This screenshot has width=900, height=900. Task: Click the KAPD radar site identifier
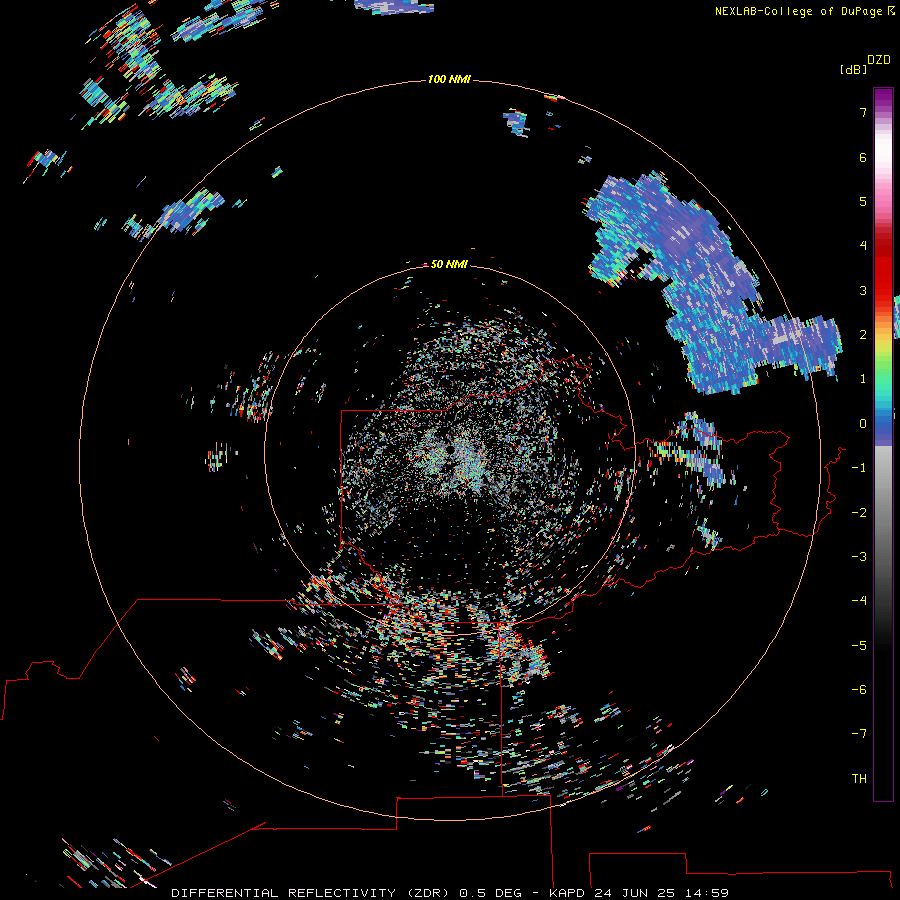point(567,893)
